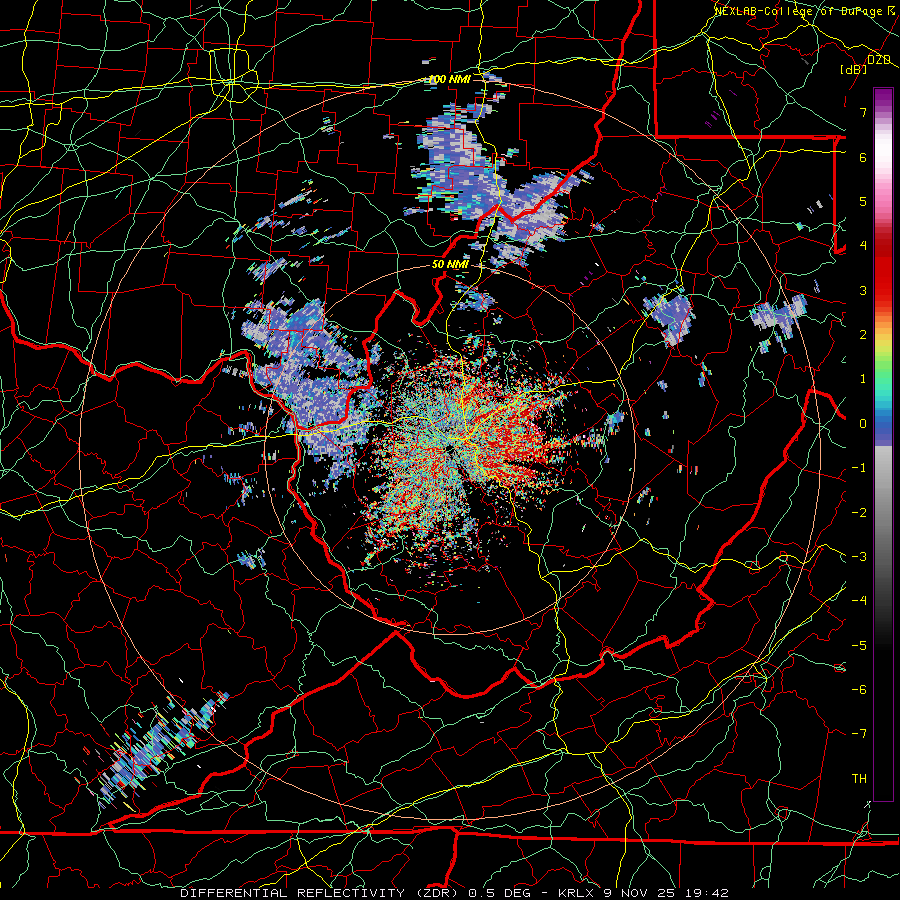Click the 4 tick label on the color scale
900x900 pixels.
[x=863, y=246]
